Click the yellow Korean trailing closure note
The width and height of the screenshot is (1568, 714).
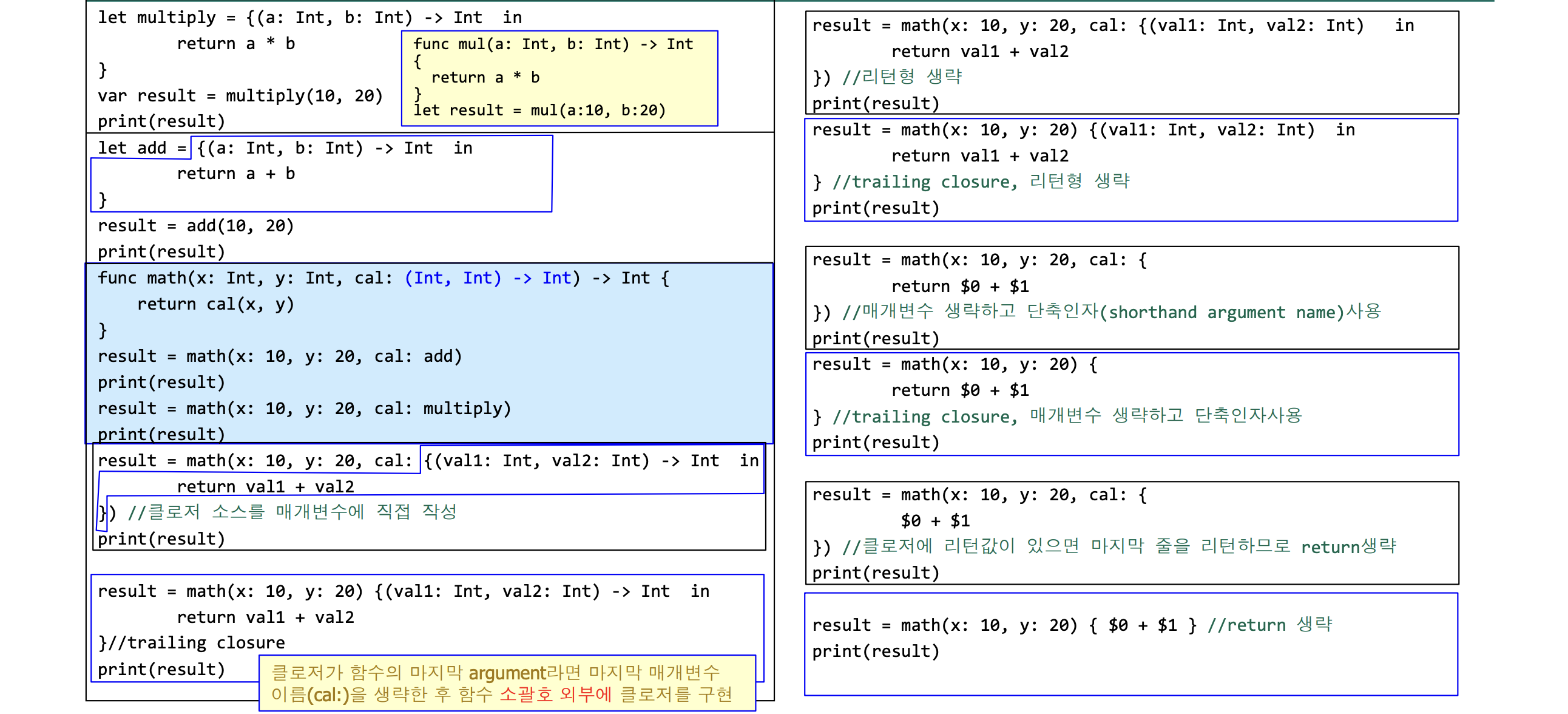coord(507,684)
